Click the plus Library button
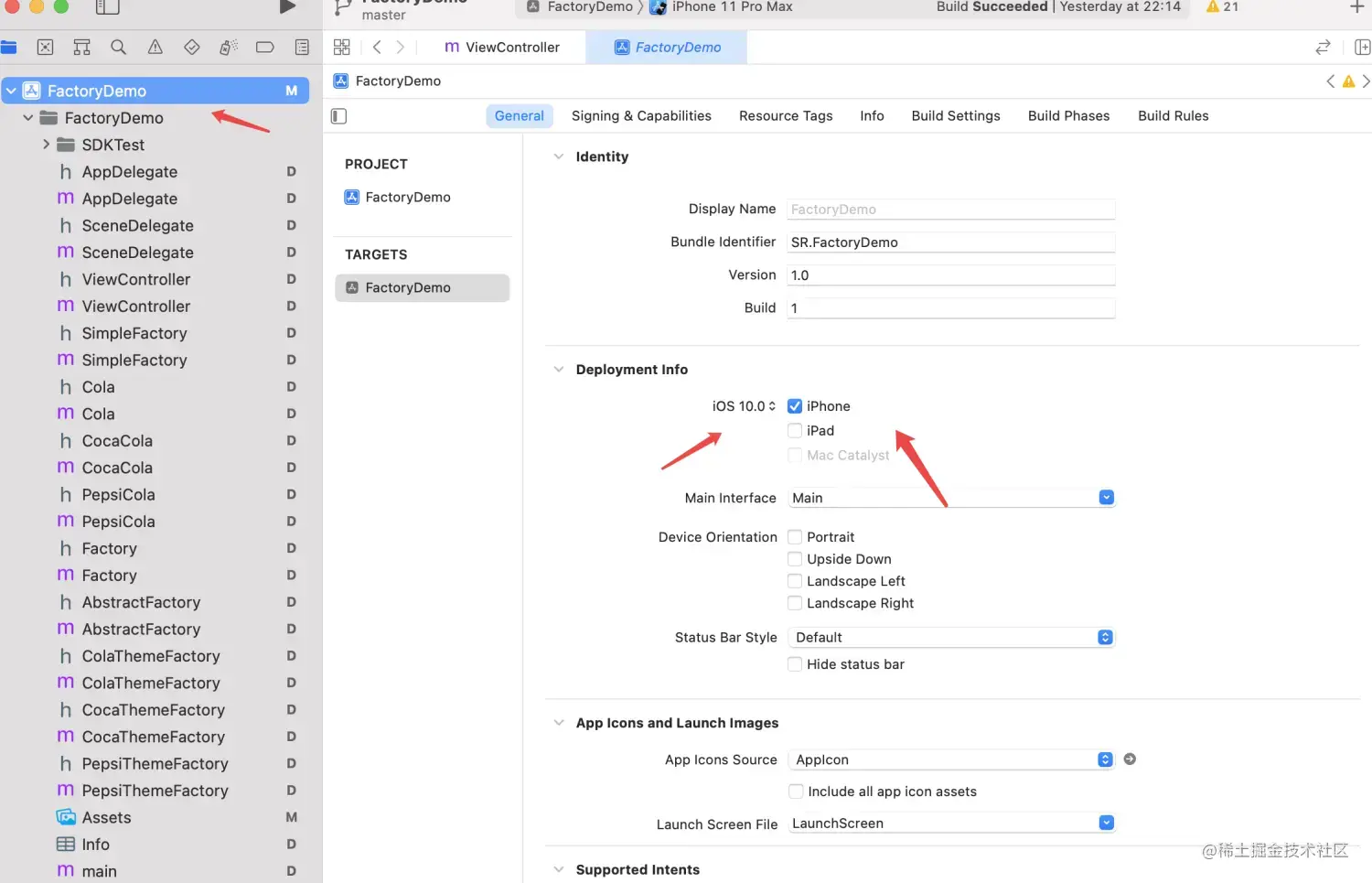This screenshot has height=883, width=1372. pyautogui.click(x=1357, y=7)
